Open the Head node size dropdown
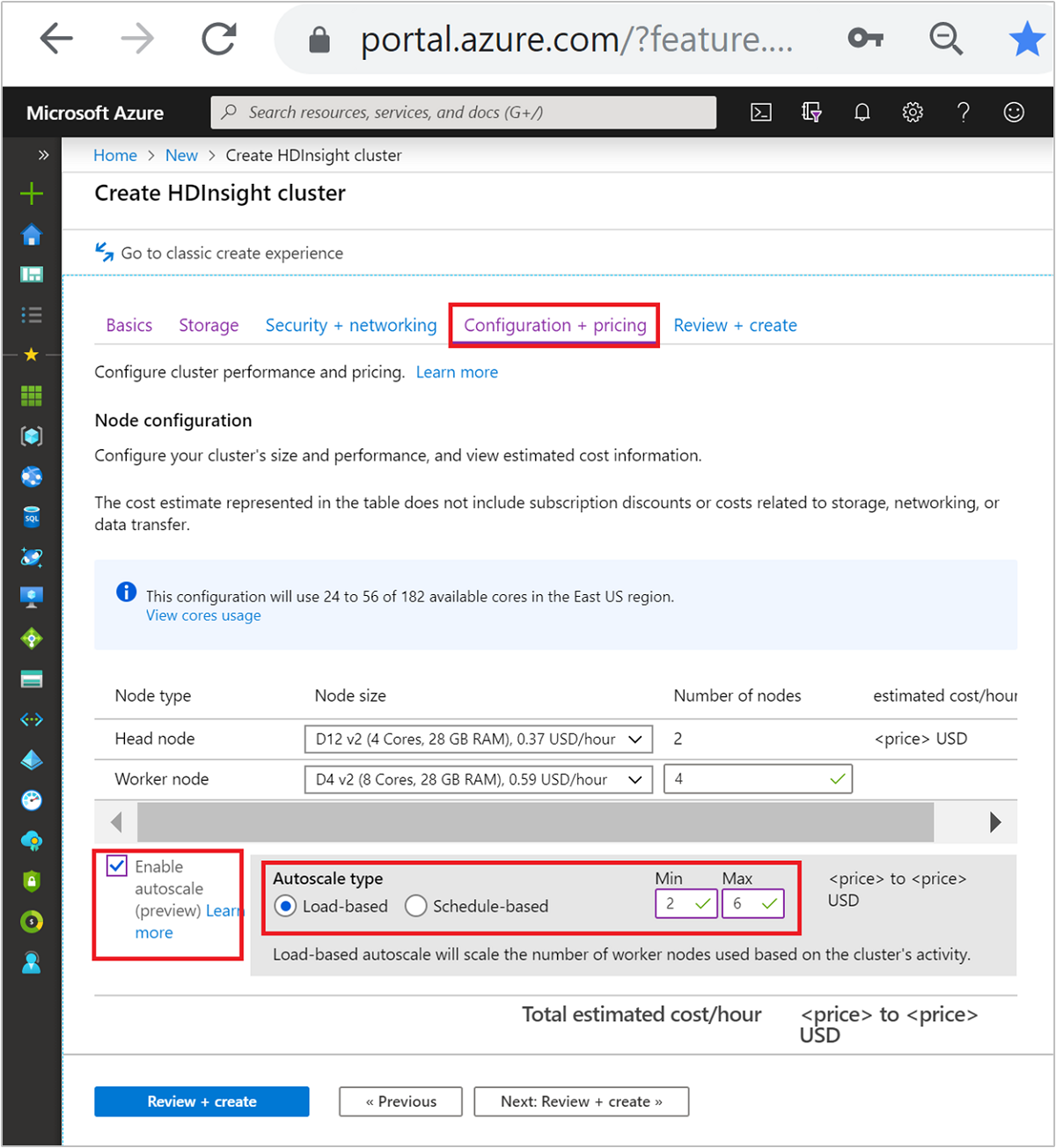This screenshot has width=1056, height=1148. (x=479, y=740)
